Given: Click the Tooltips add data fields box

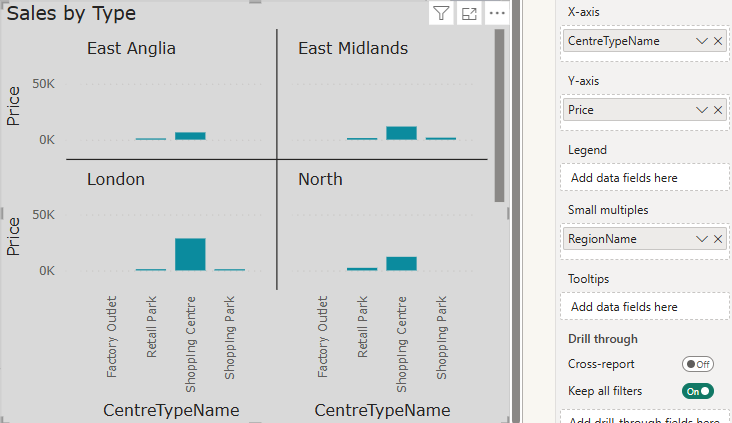Looking at the screenshot, I should pos(644,307).
